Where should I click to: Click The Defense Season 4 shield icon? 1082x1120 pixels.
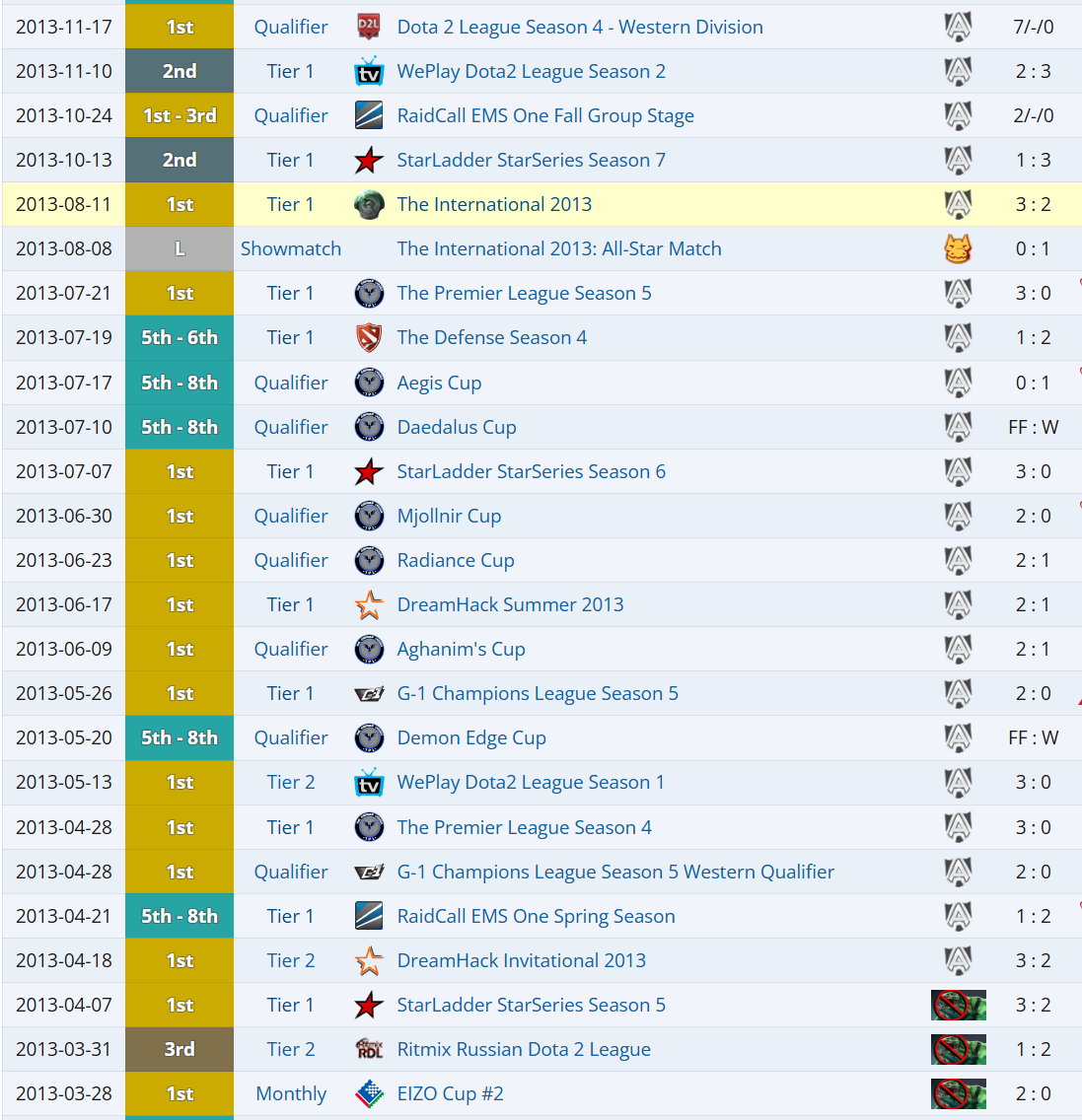369,338
